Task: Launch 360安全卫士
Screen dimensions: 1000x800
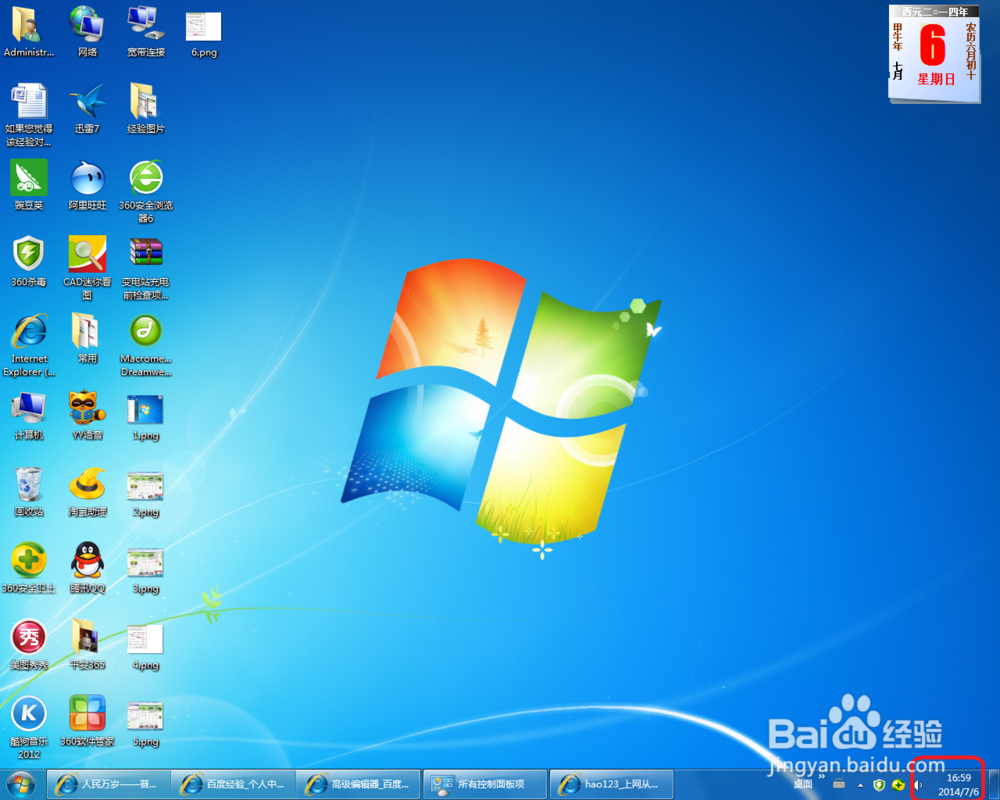Action: (29, 568)
